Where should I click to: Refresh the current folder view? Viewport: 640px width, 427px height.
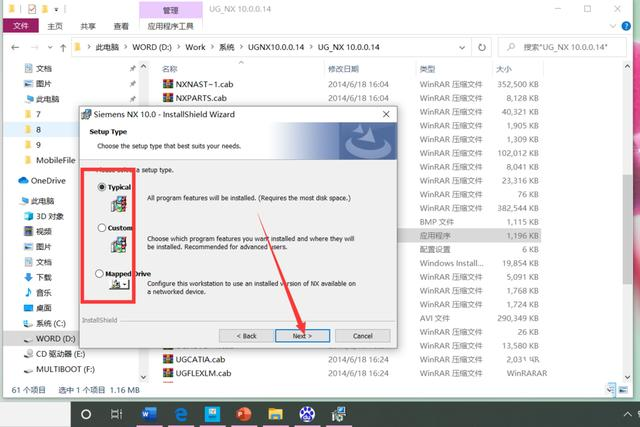pyautogui.click(x=482, y=47)
